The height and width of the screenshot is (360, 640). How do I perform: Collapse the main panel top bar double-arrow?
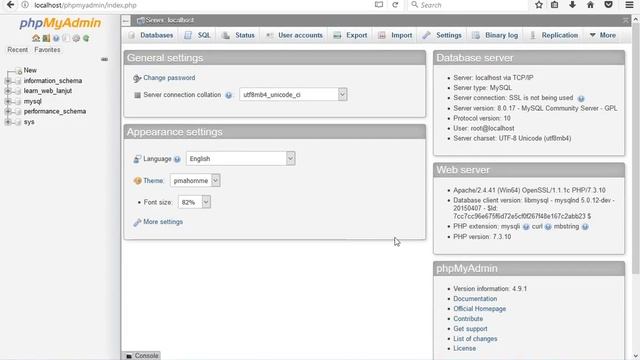click(625, 20)
